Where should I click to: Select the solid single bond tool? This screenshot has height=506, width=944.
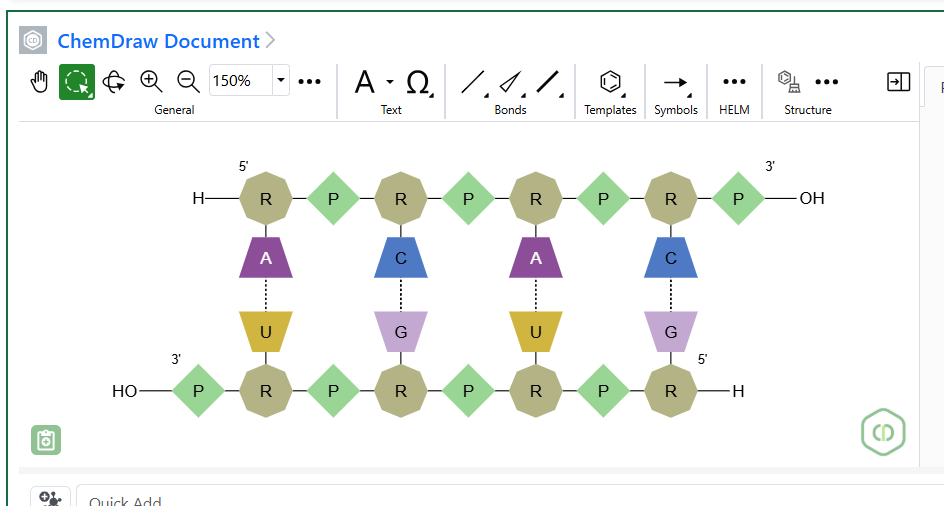472,82
